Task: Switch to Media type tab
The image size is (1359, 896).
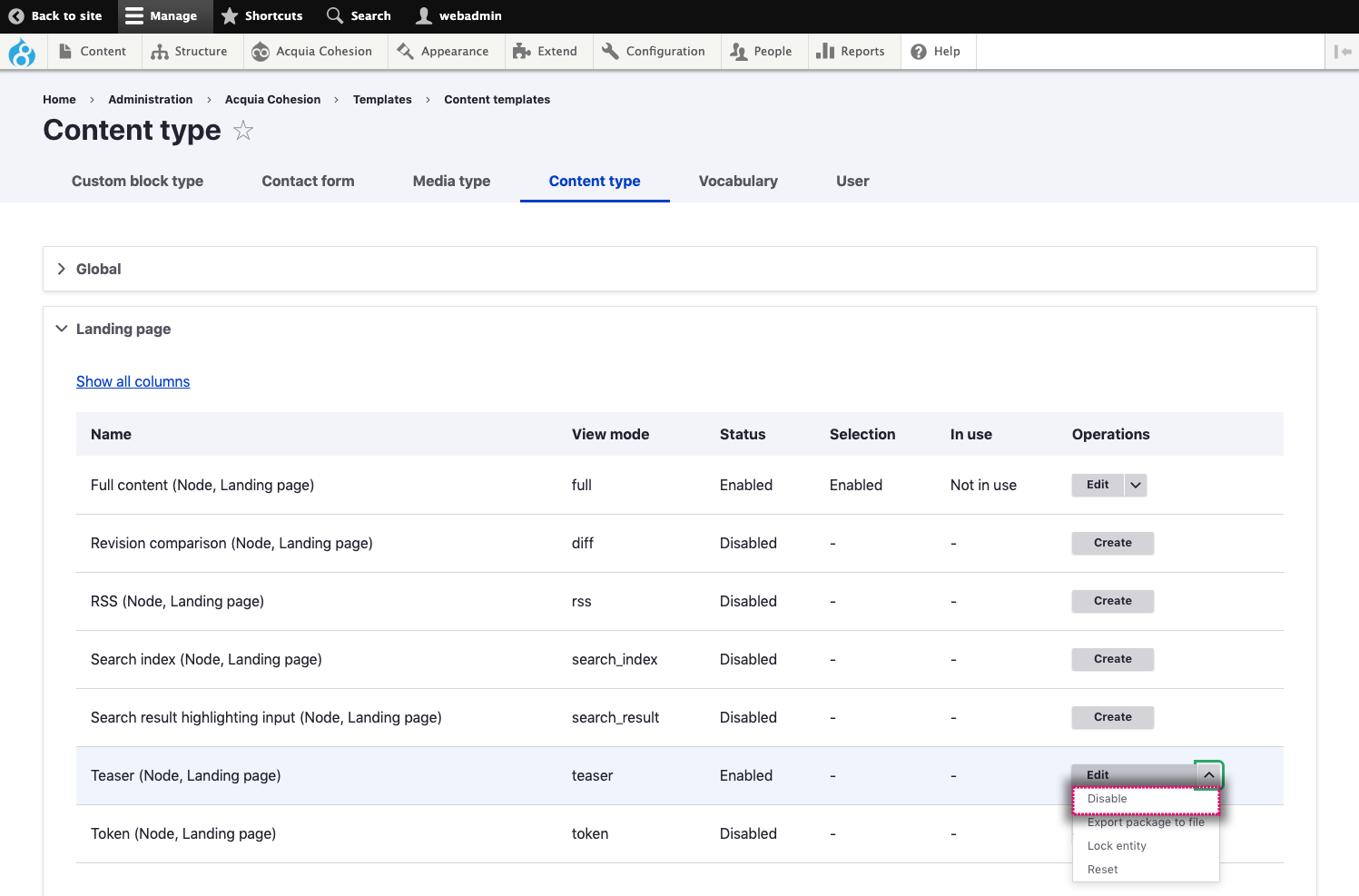Action: click(x=451, y=182)
